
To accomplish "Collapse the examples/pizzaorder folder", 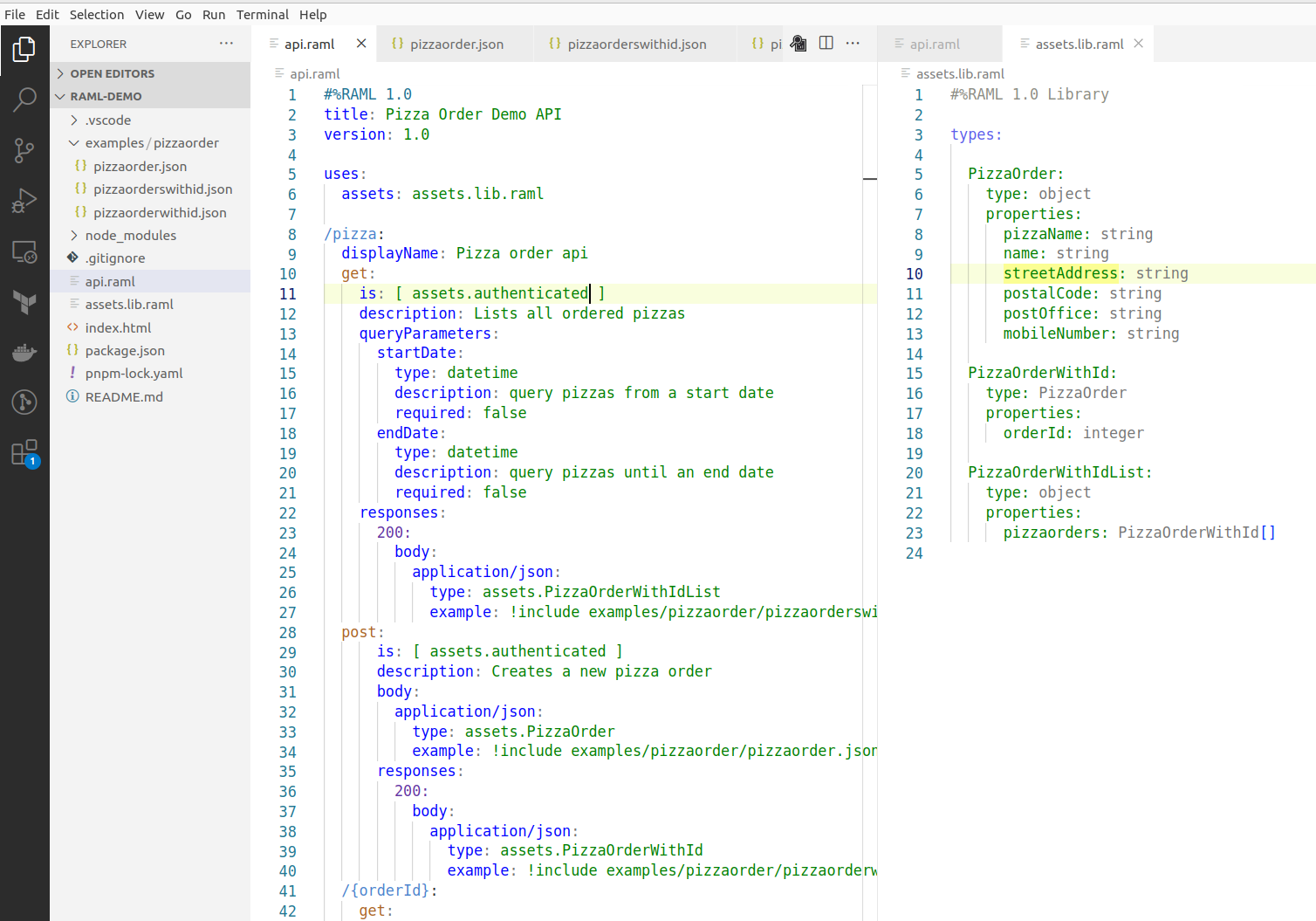I will (x=150, y=142).
